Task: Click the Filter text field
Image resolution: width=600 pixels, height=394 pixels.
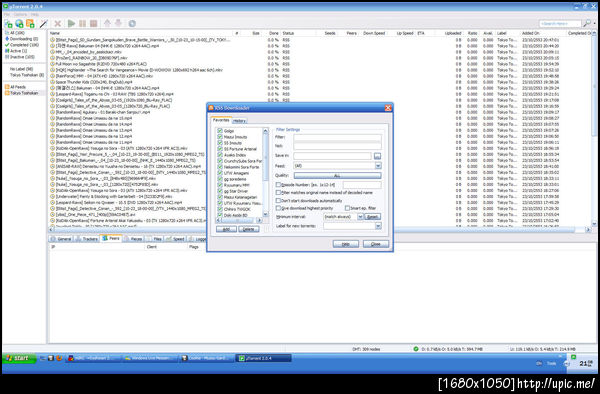Action: click(x=338, y=137)
